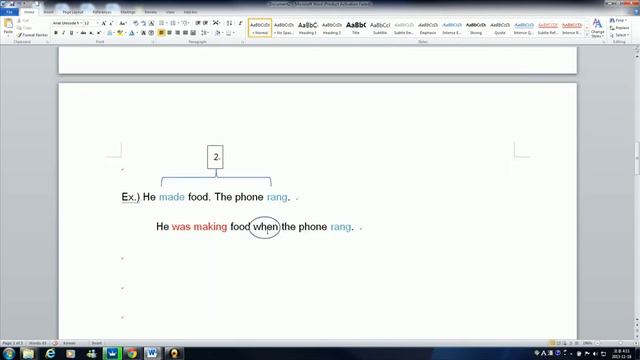Click the Word icon in the taskbar
Viewport: 640px width, 360px height.
pyautogui.click(x=152, y=353)
